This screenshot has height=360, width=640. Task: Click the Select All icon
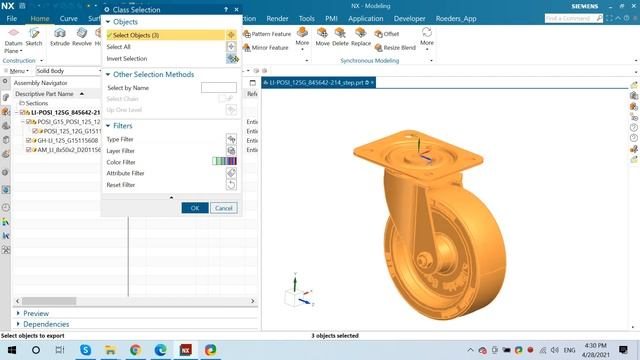tap(231, 47)
